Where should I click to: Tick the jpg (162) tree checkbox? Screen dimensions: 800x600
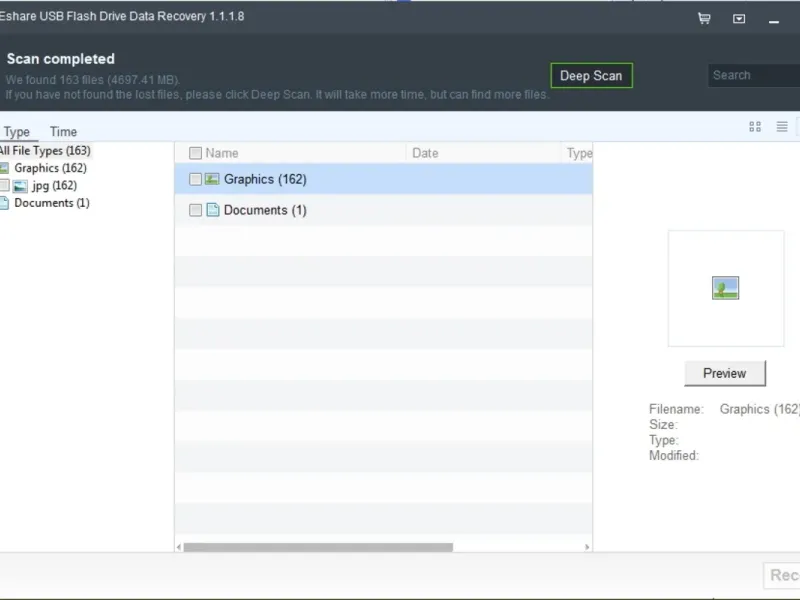[x=5, y=185]
